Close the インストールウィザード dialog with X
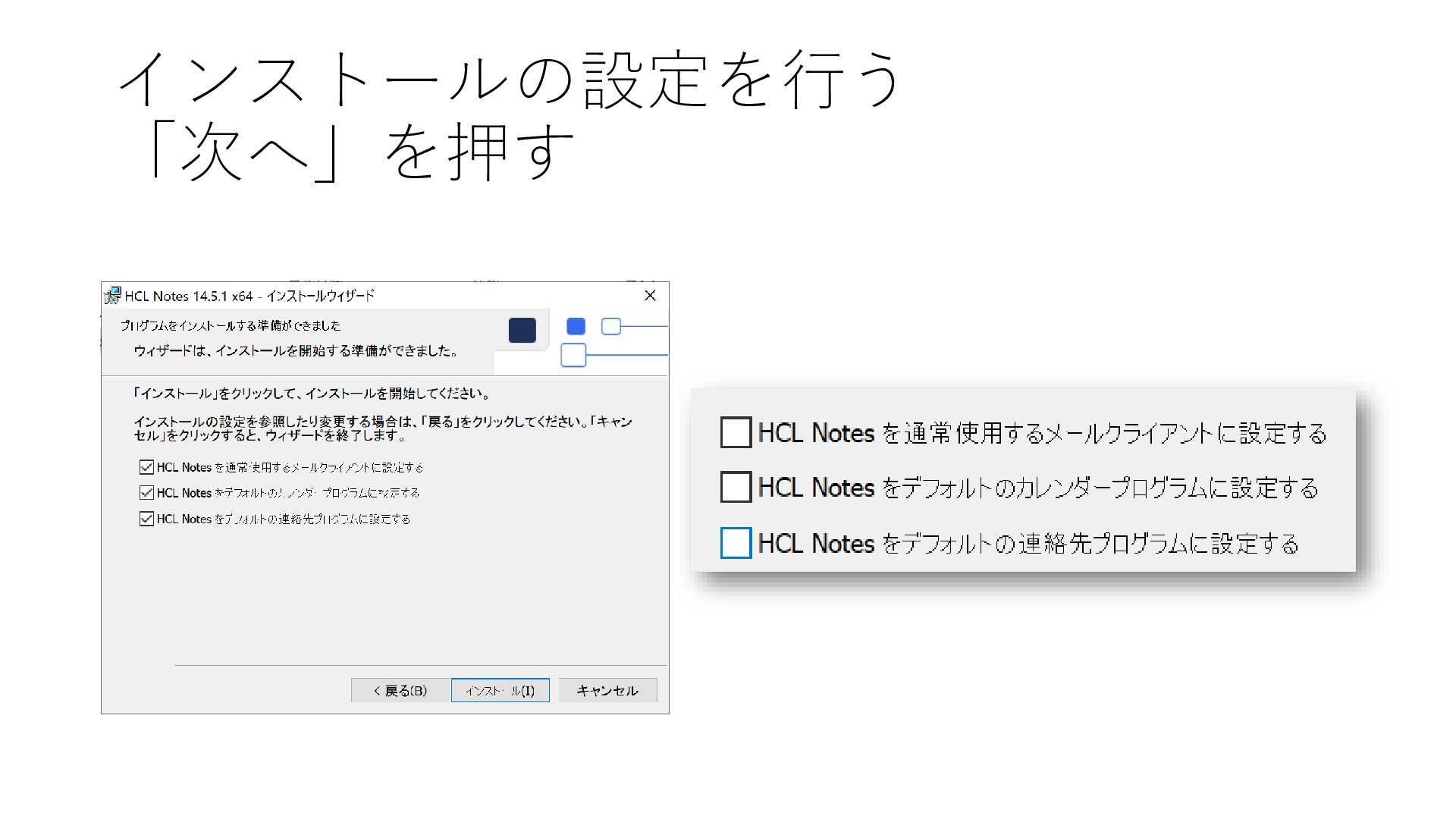Viewport: 1456px width, 819px height. (650, 296)
